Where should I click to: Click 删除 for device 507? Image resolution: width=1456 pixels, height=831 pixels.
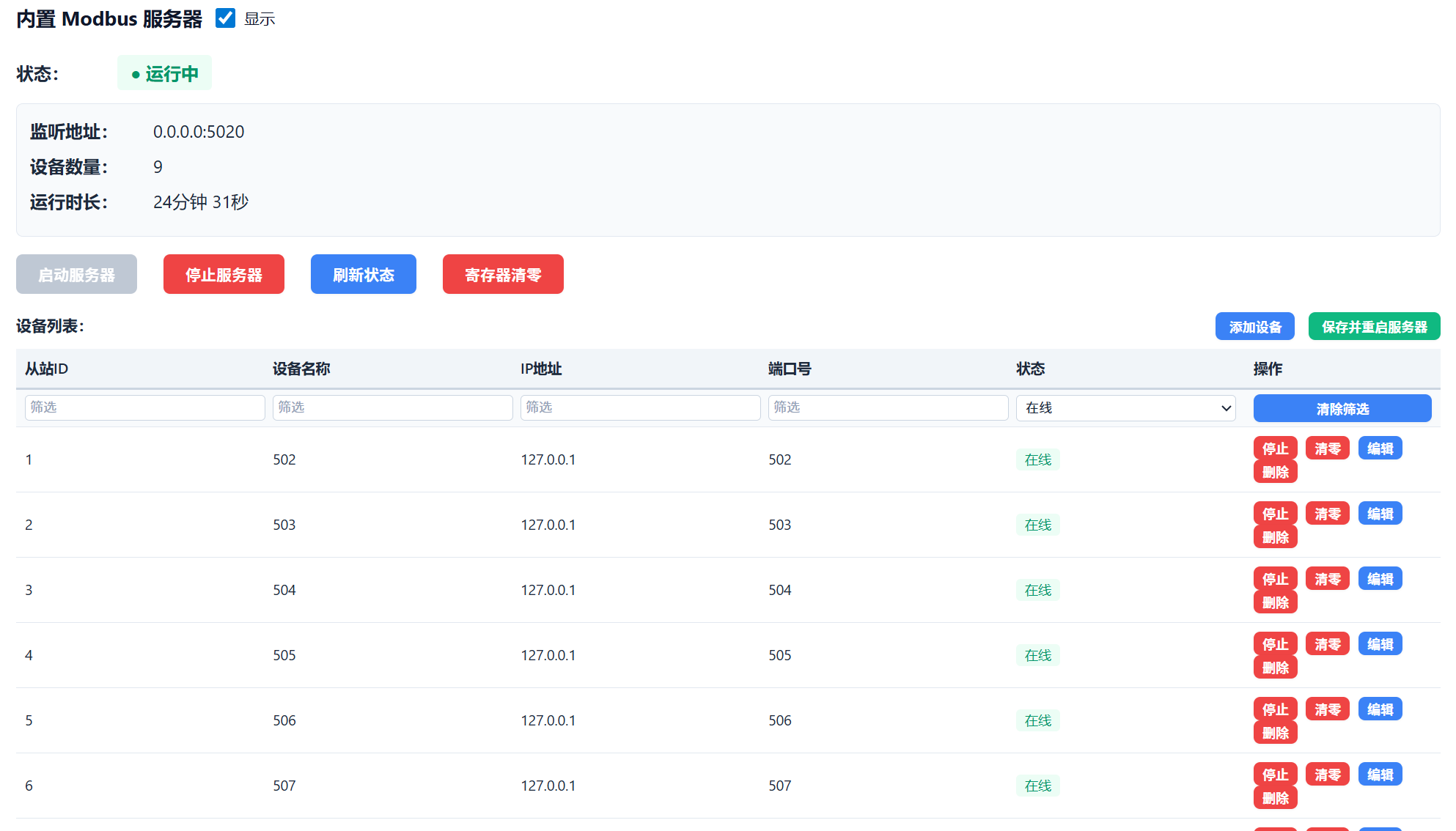coord(1276,798)
